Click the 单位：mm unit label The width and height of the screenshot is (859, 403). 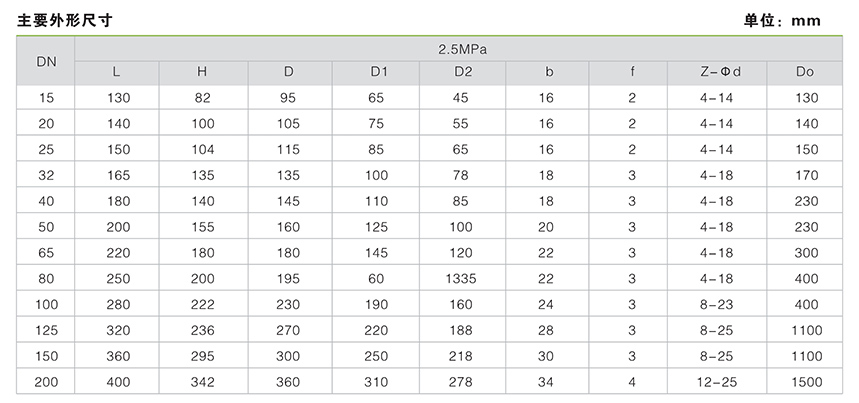pyautogui.click(x=782, y=21)
